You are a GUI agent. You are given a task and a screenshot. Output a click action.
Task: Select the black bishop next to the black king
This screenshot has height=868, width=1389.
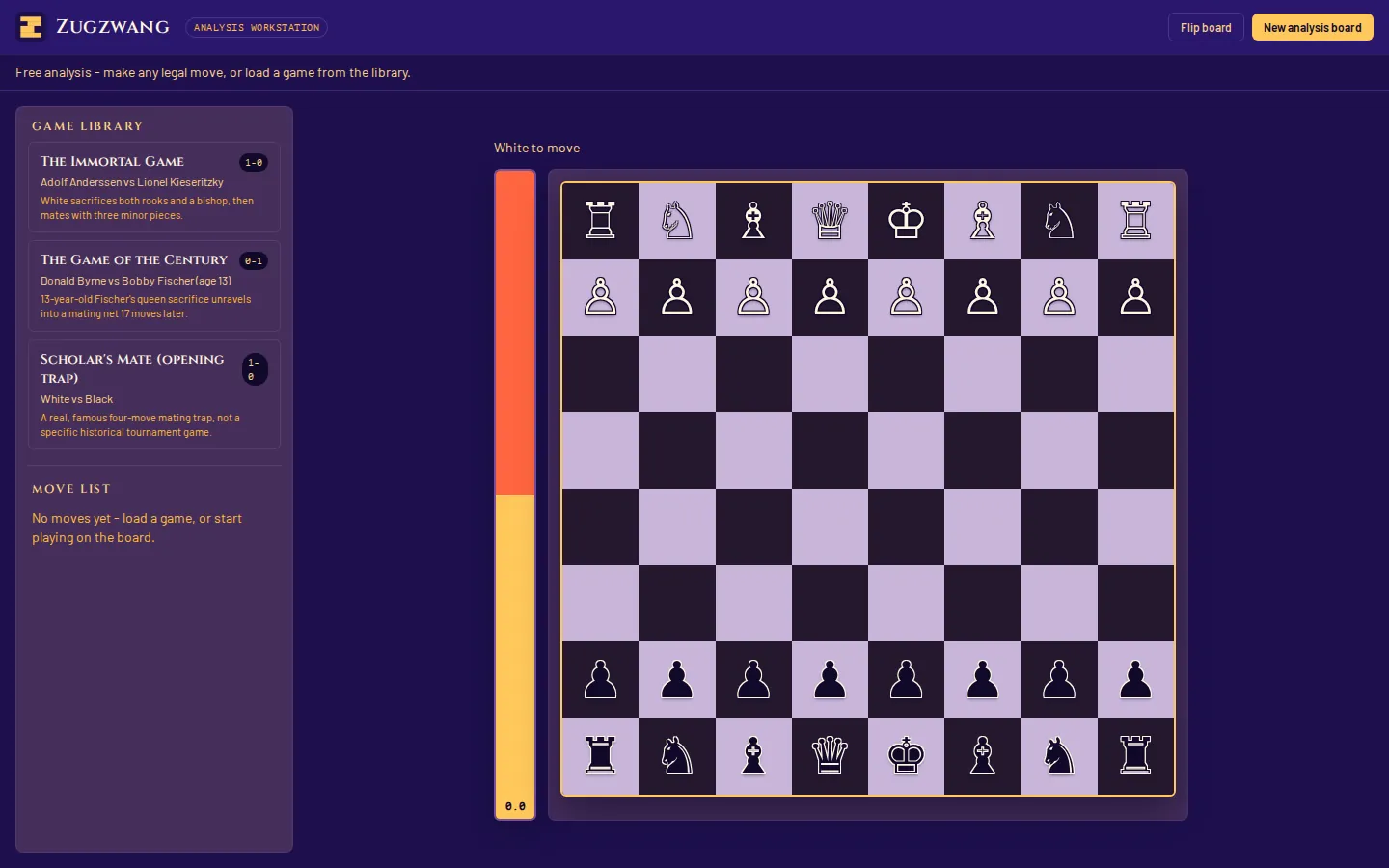coord(983,756)
